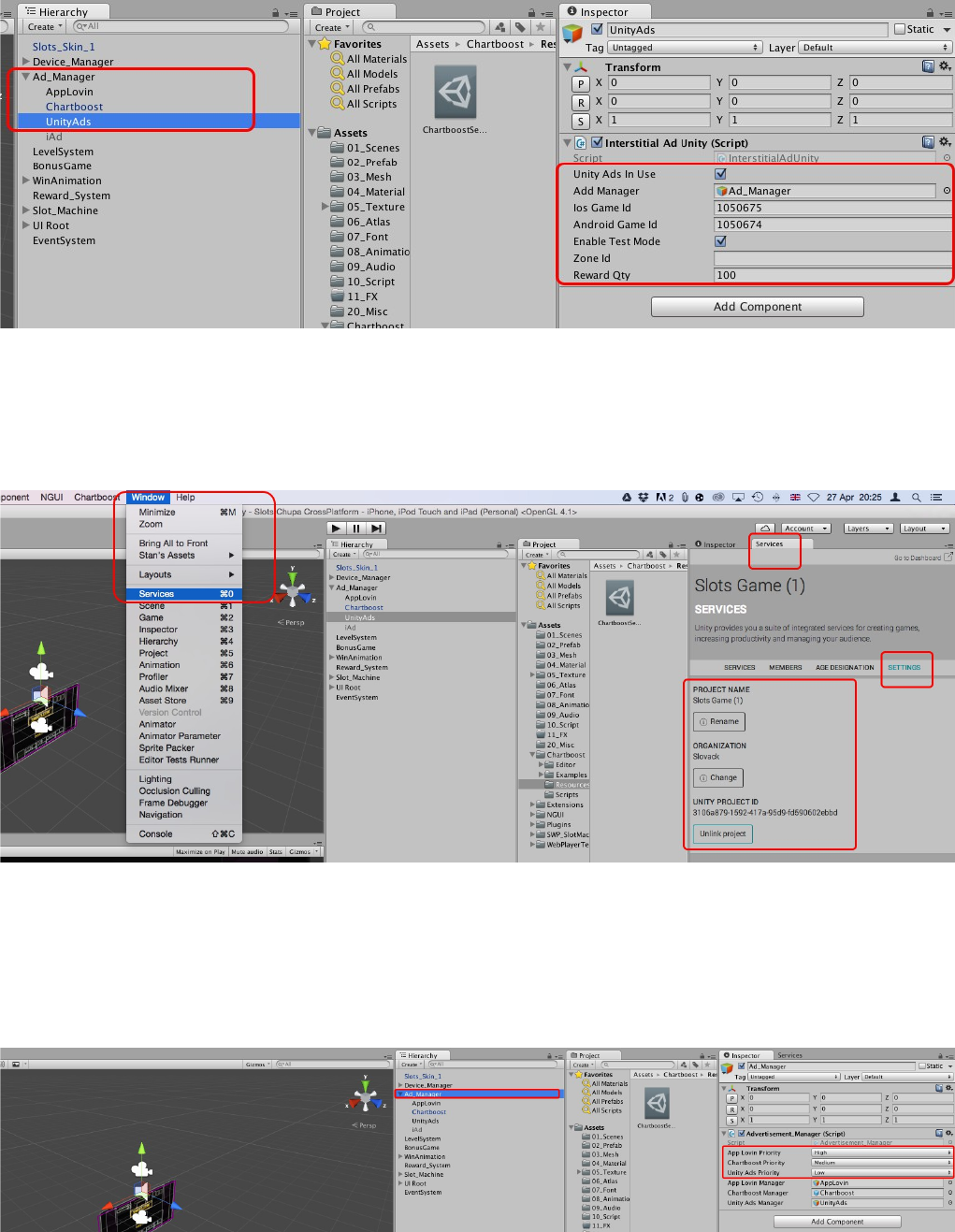Open App Lovin Priority dropdown set to High

[881, 1152]
